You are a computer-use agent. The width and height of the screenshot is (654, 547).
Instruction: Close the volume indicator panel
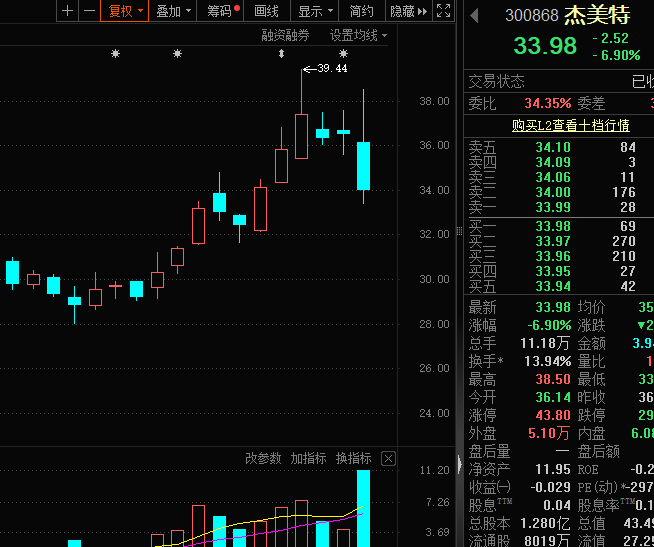pos(388,459)
